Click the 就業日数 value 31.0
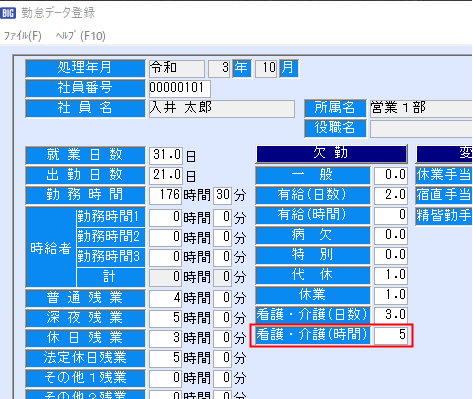The width and height of the screenshot is (473, 399). click(166, 155)
